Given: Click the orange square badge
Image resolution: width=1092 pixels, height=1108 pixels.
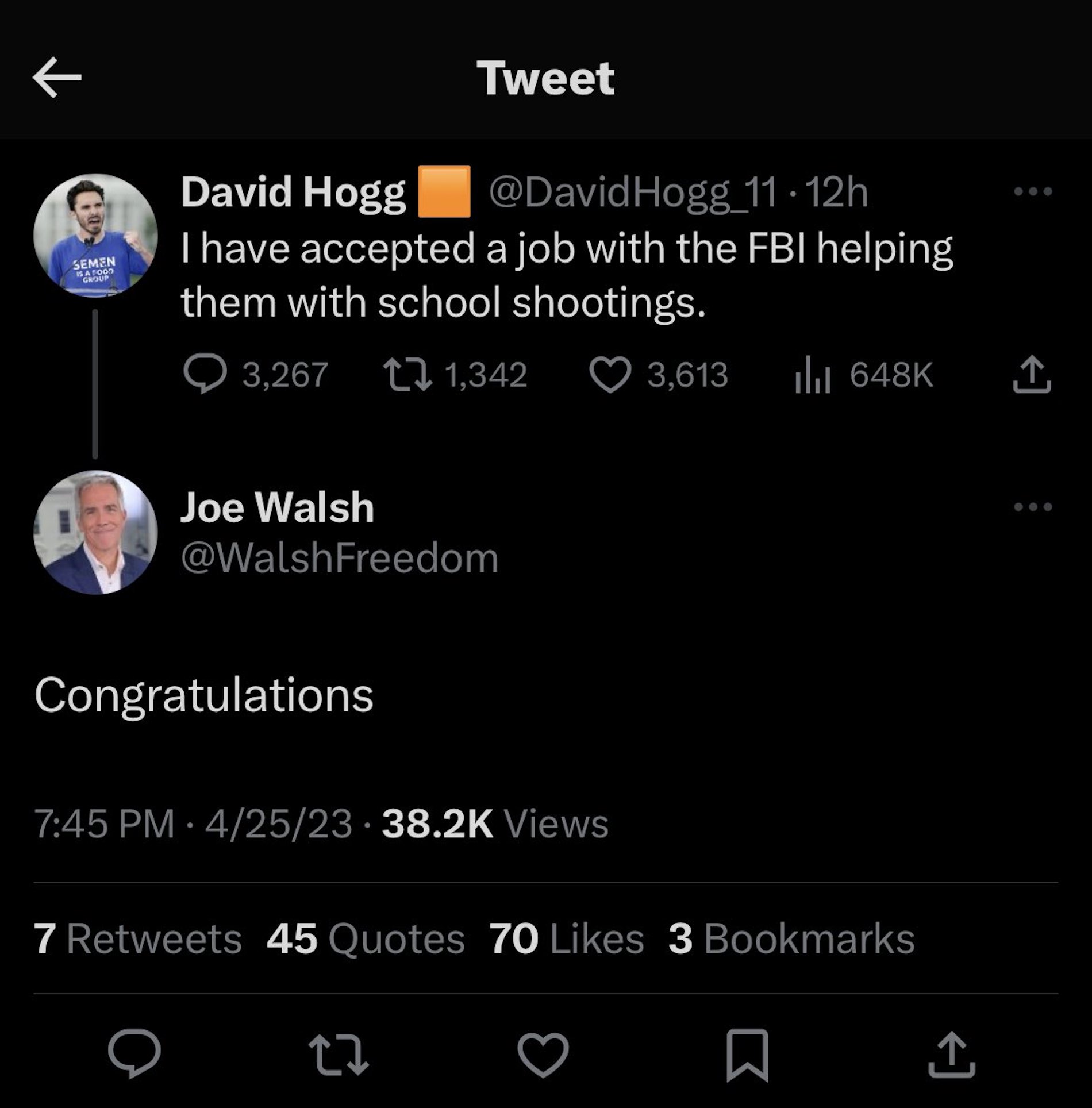Looking at the screenshot, I should click(x=444, y=191).
